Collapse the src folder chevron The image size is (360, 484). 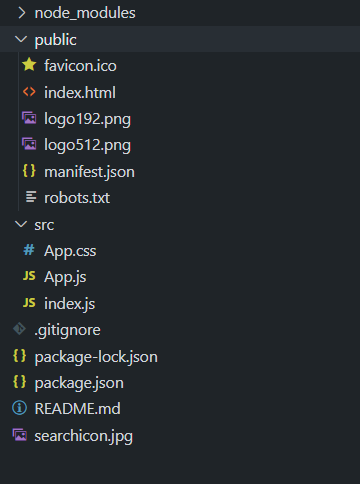pyautogui.click(x=21, y=224)
